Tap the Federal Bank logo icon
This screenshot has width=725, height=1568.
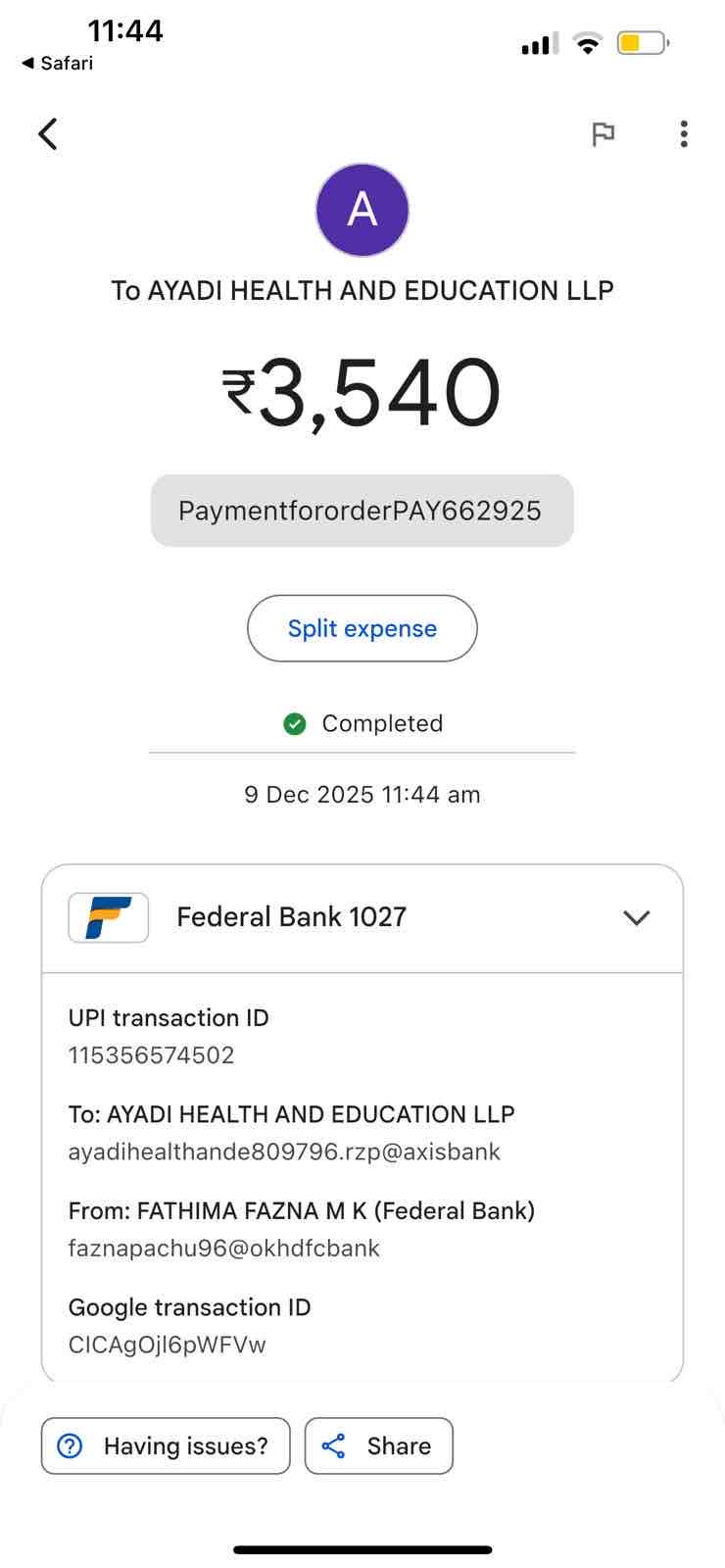(x=109, y=917)
